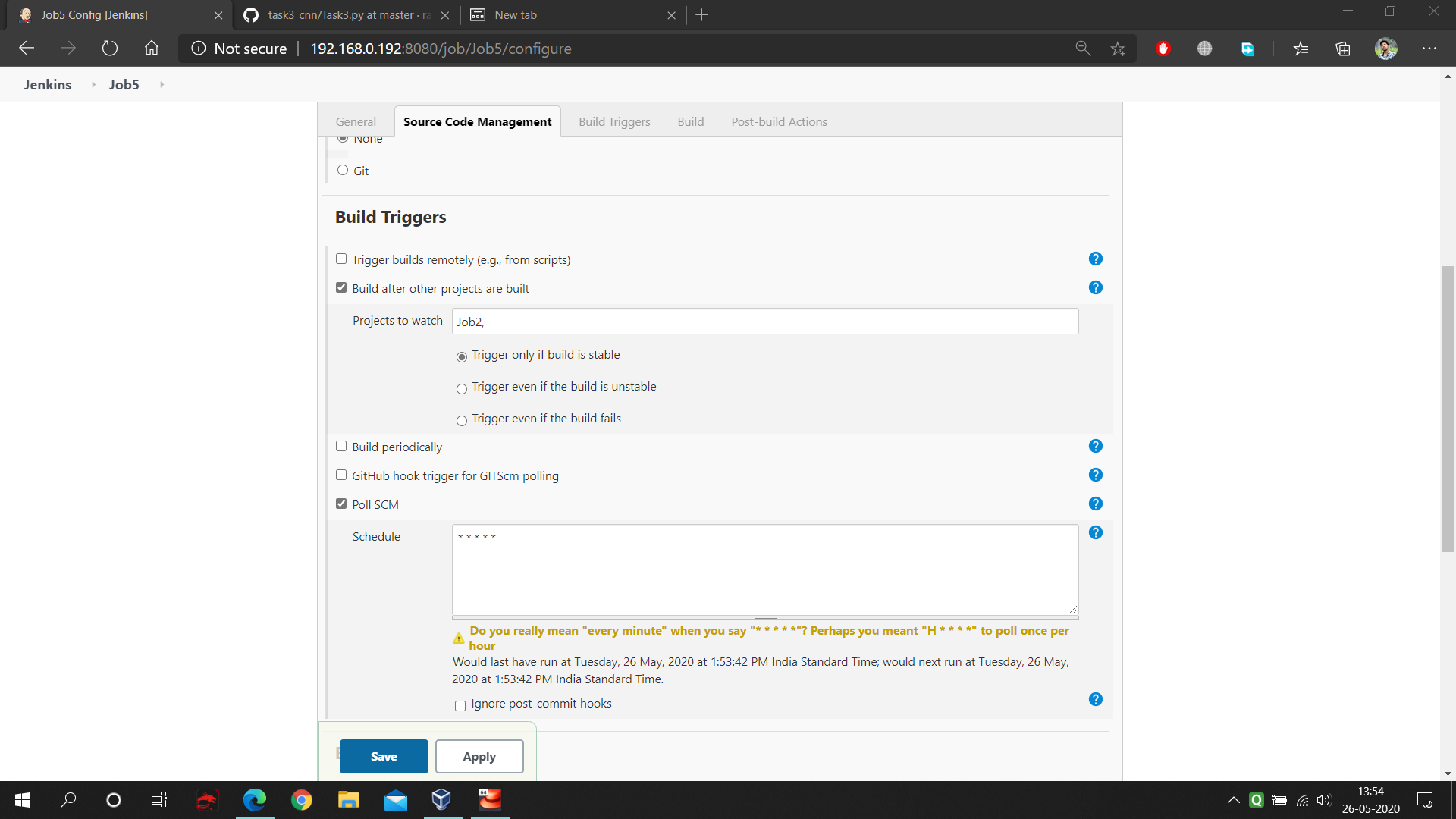This screenshot has width=1456, height=819.
Task: Click the browser refresh icon
Action: [x=110, y=49]
